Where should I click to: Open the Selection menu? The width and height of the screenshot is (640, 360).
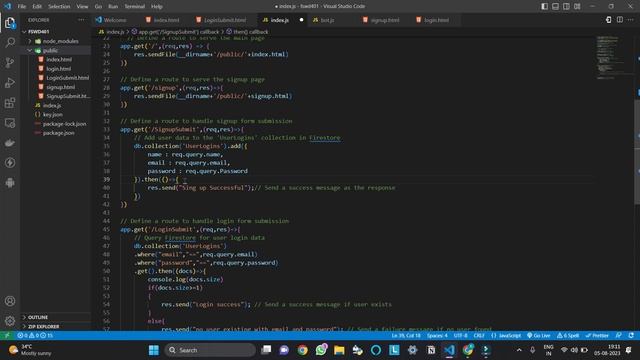[x=59, y=7]
